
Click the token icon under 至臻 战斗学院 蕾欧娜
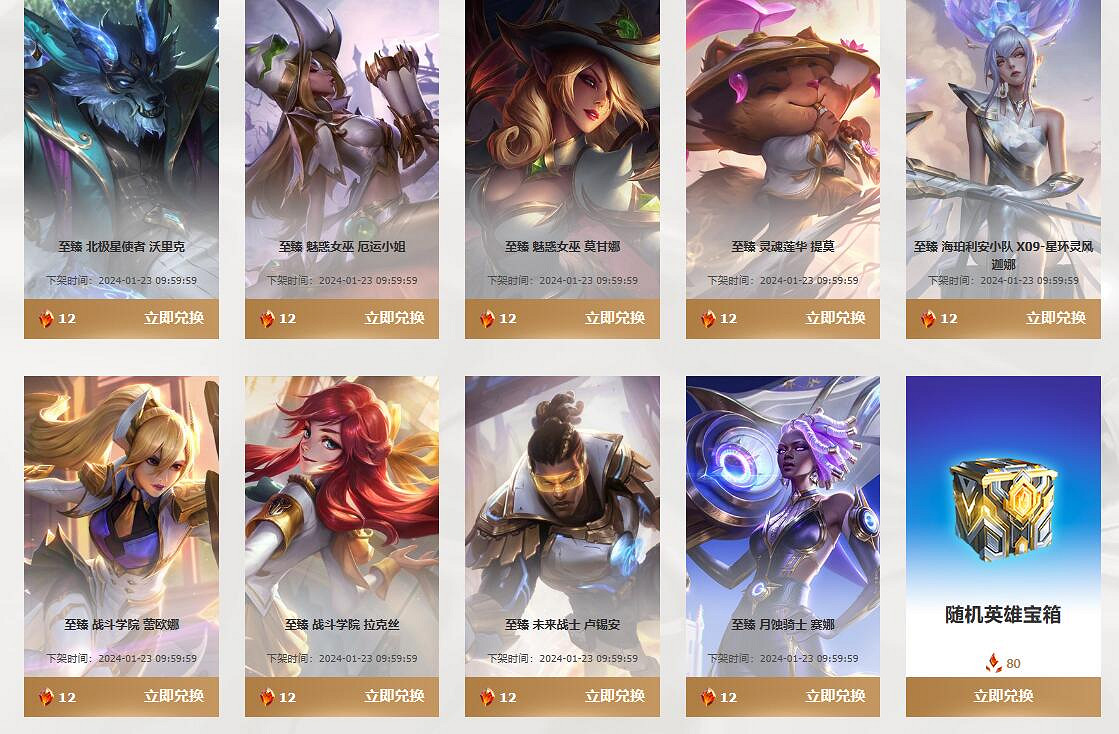(46, 696)
